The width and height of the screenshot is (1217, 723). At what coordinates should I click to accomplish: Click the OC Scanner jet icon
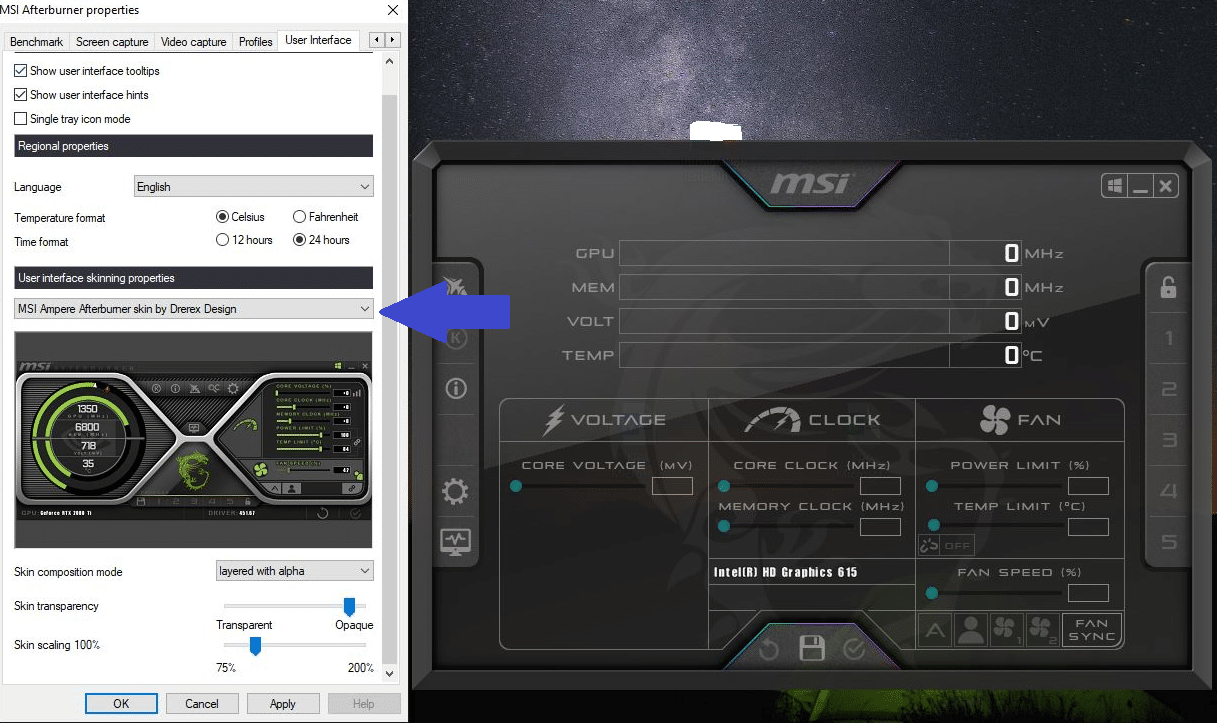(455, 288)
